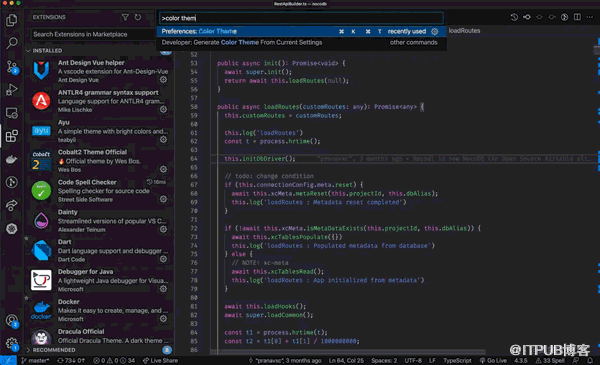Click git blame pranavxc annotation in status bar
The image size is (600, 365).
pos(285,360)
